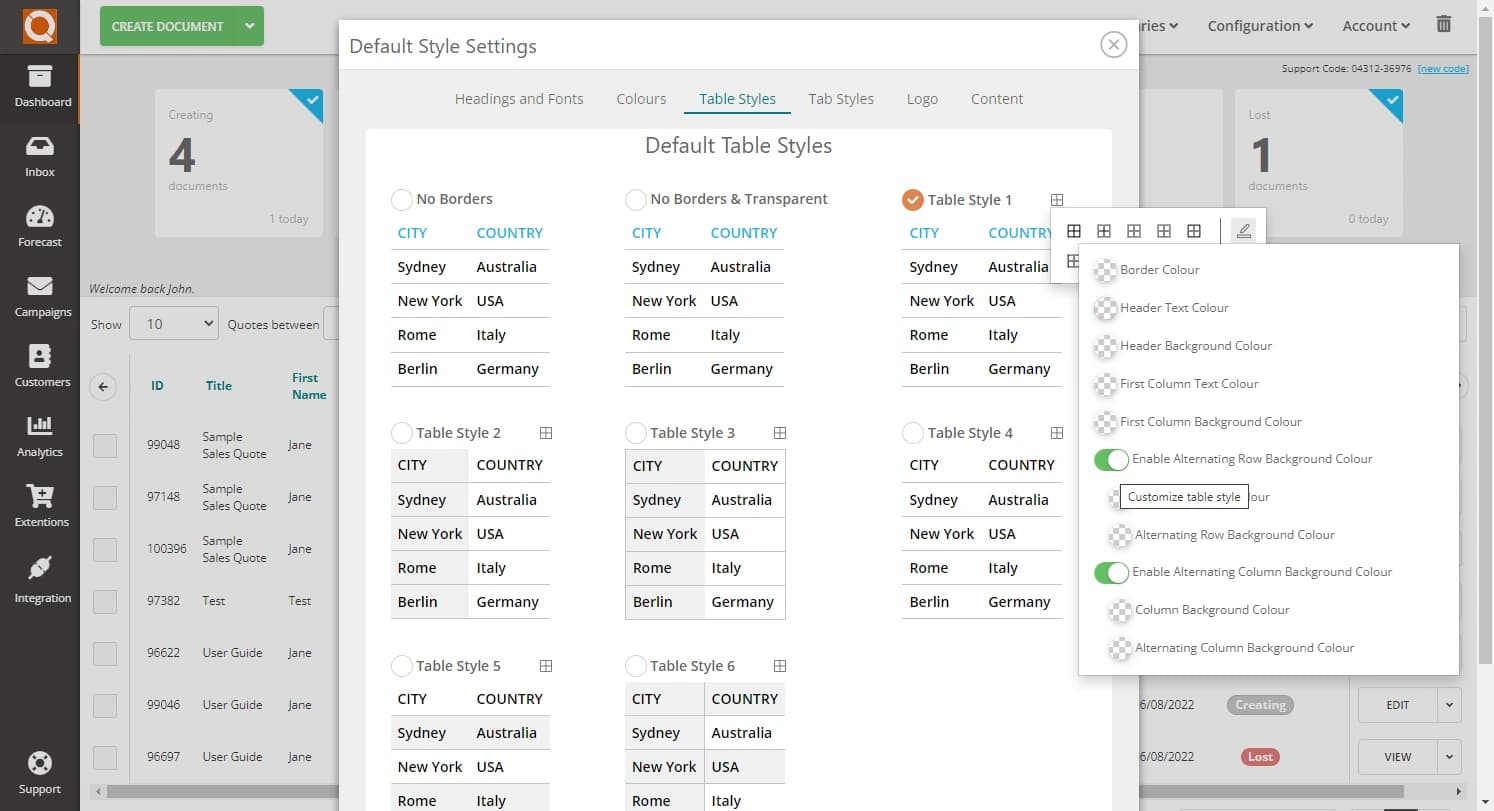Change the Show entries count dropdown

(173, 323)
